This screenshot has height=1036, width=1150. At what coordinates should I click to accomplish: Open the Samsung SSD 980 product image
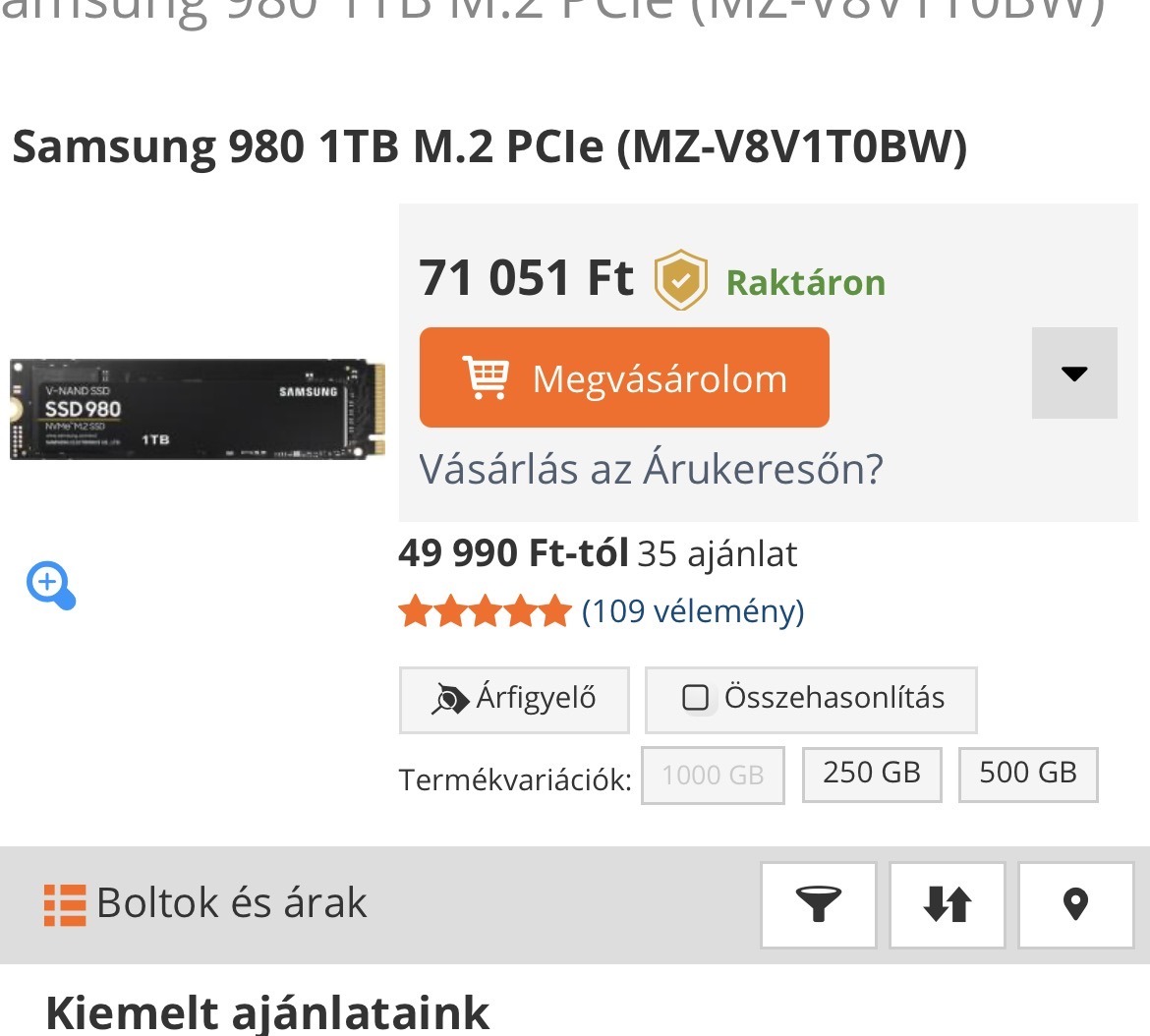click(198, 409)
